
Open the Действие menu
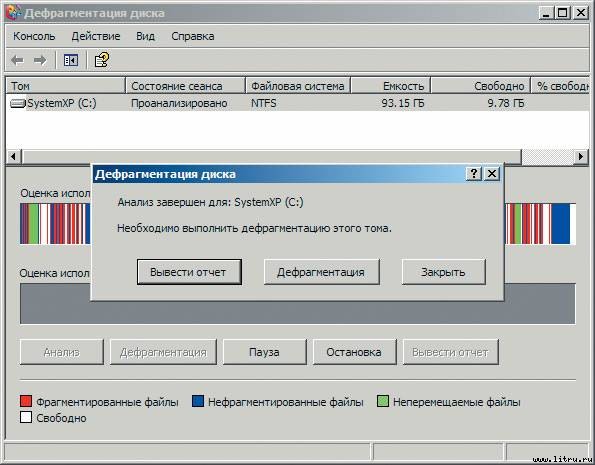click(96, 36)
